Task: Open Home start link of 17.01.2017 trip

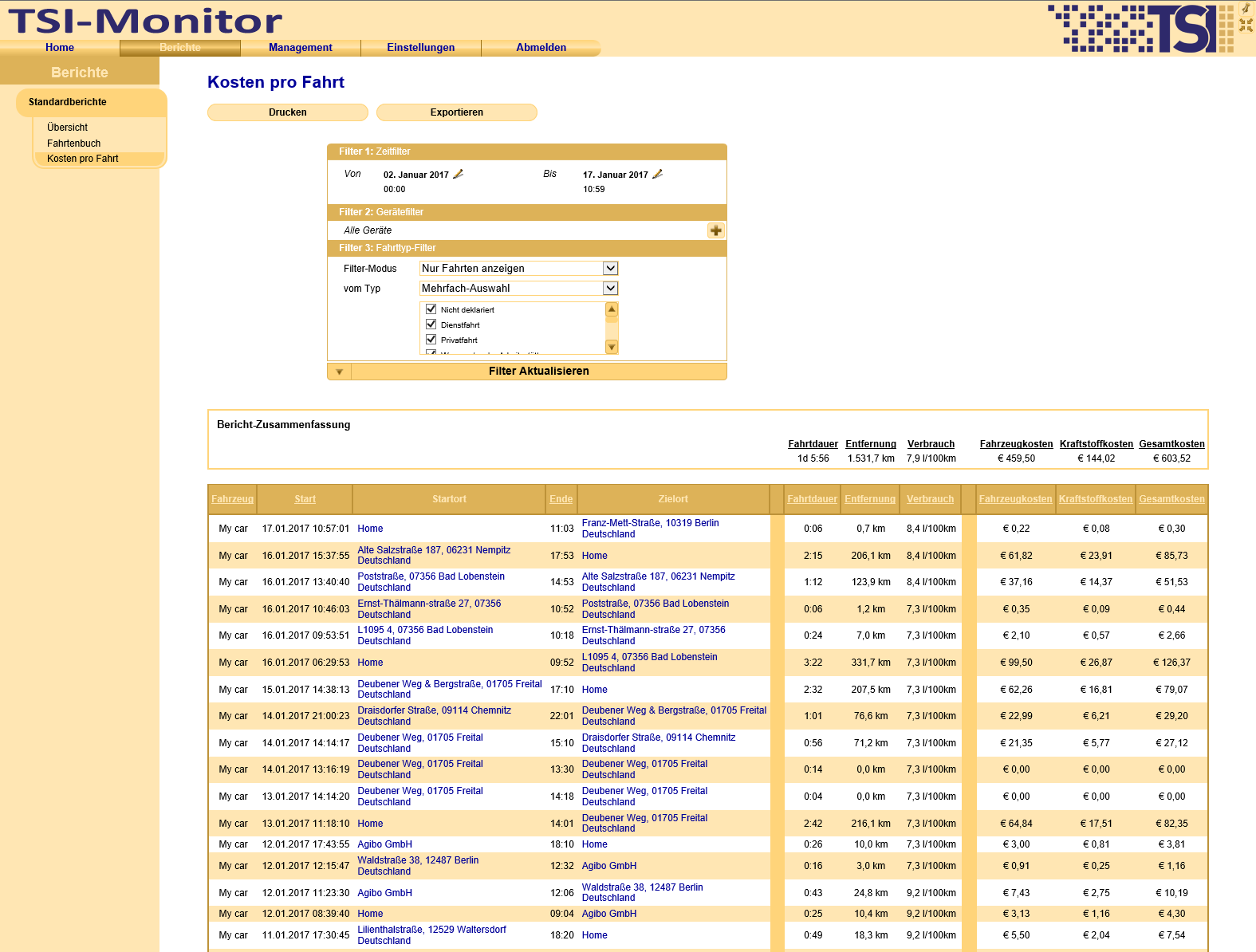Action: 370,529
